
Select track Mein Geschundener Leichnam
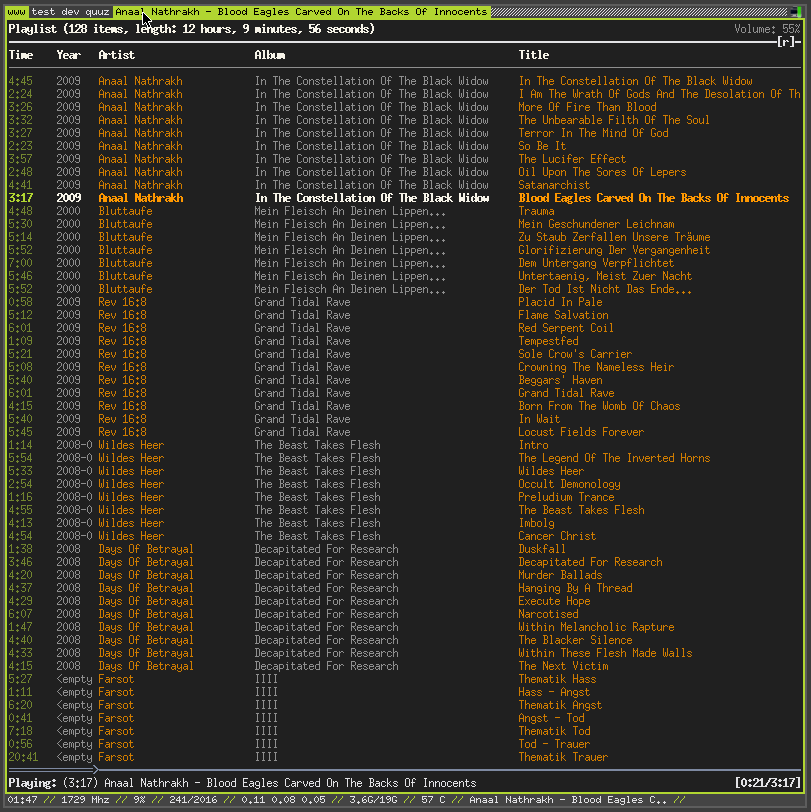(596, 224)
